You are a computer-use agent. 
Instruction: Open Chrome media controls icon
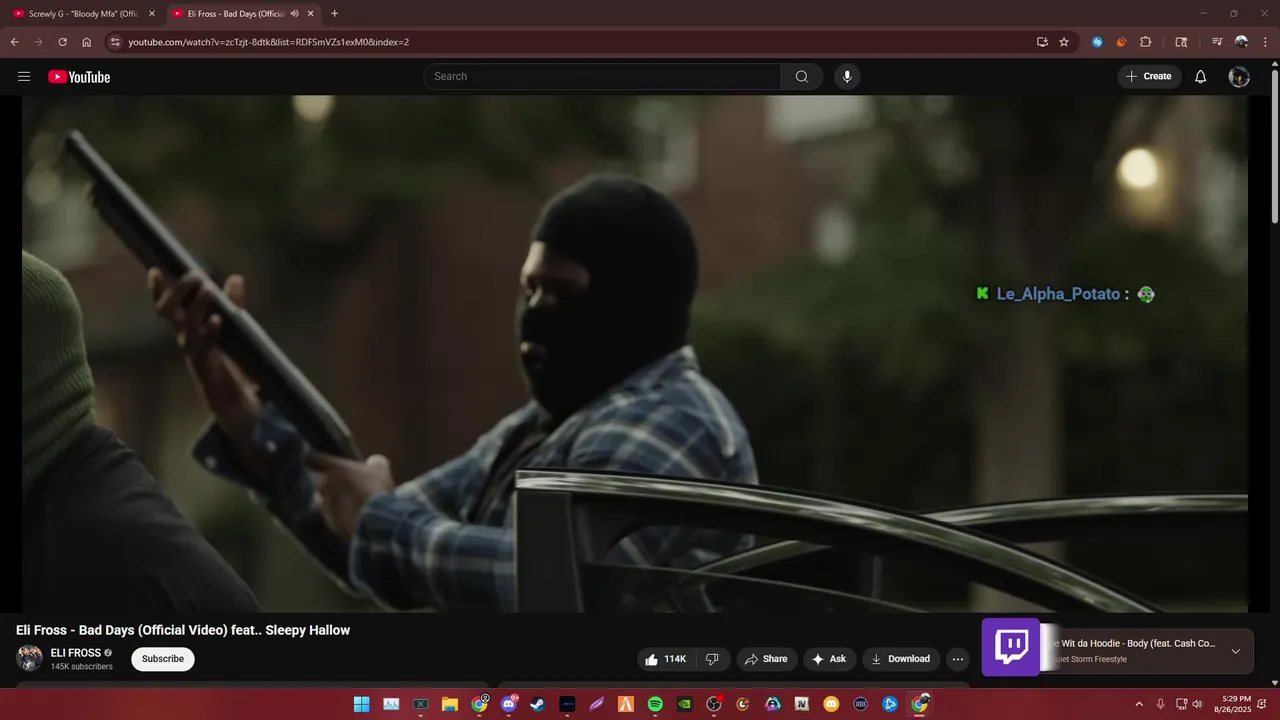[x=1217, y=42]
